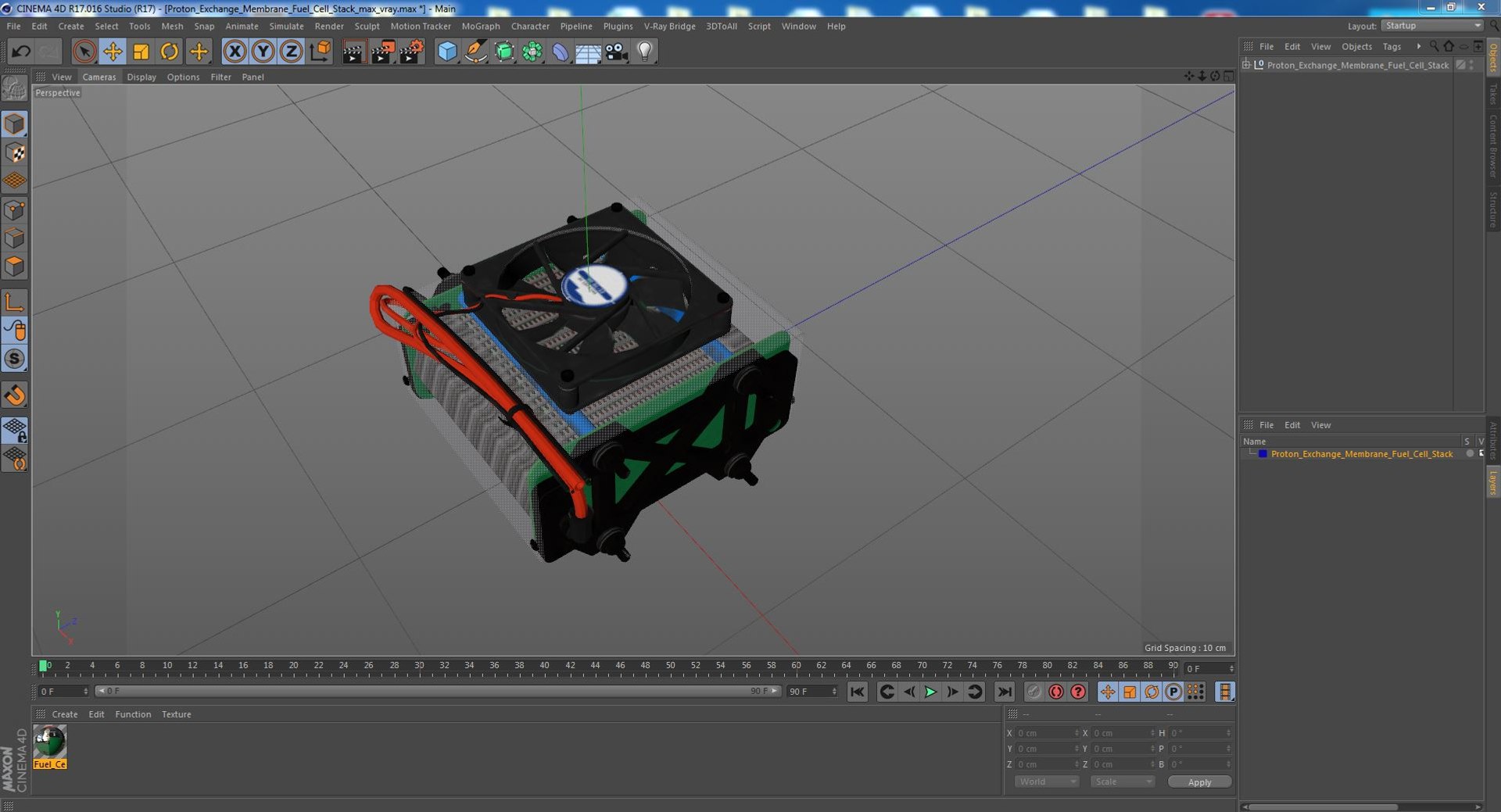
Task: Switch to Points mode
Action: pyautogui.click(x=15, y=209)
